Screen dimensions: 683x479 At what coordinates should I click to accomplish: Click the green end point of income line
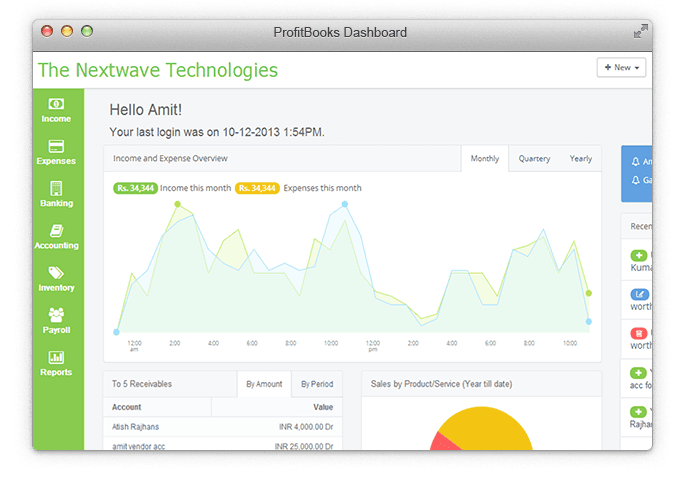[x=588, y=293]
